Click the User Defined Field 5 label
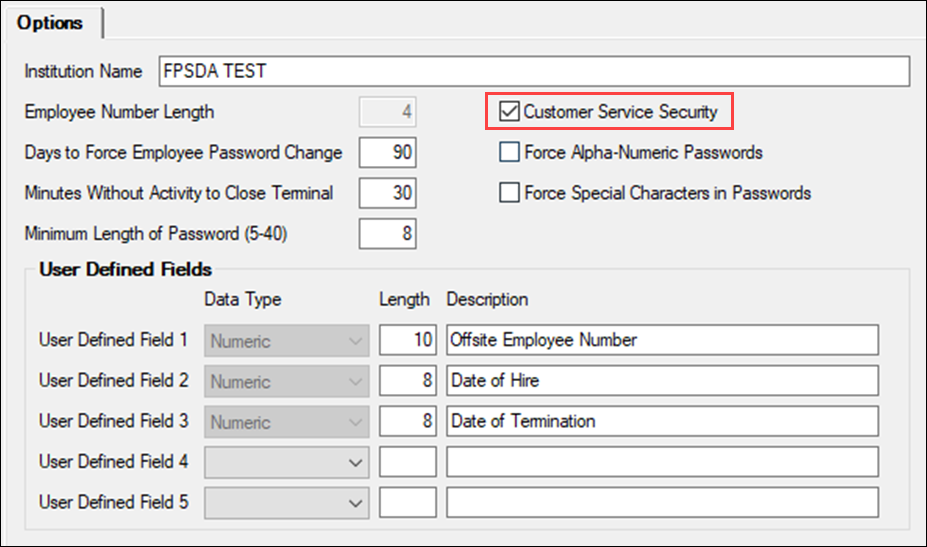Image resolution: width=927 pixels, height=547 pixels. (x=114, y=502)
